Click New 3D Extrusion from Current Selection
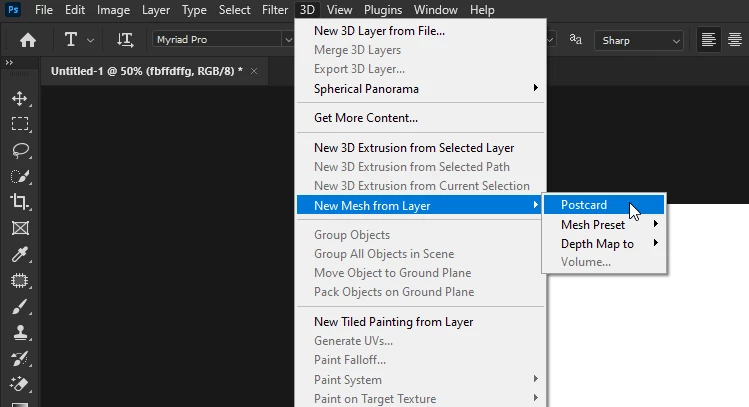Screen dimensions: 749x407 (420, 186)
